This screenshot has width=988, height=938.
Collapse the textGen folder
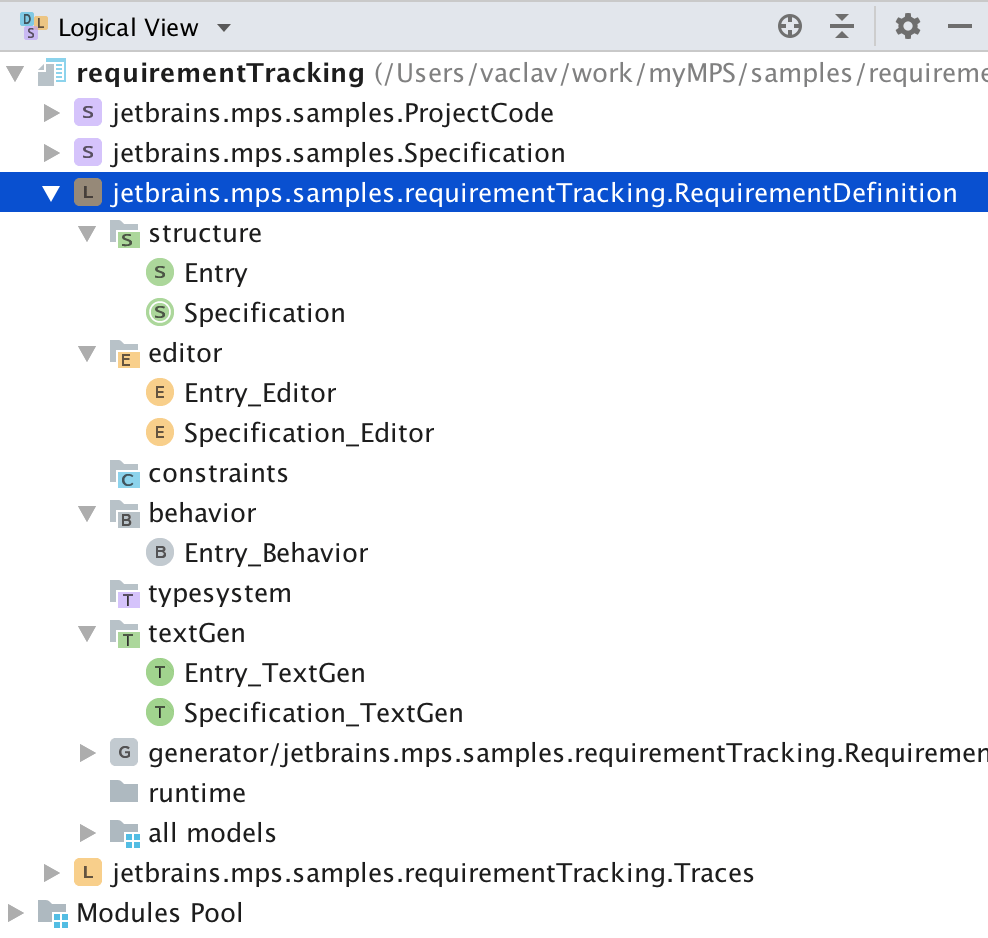pos(88,633)
